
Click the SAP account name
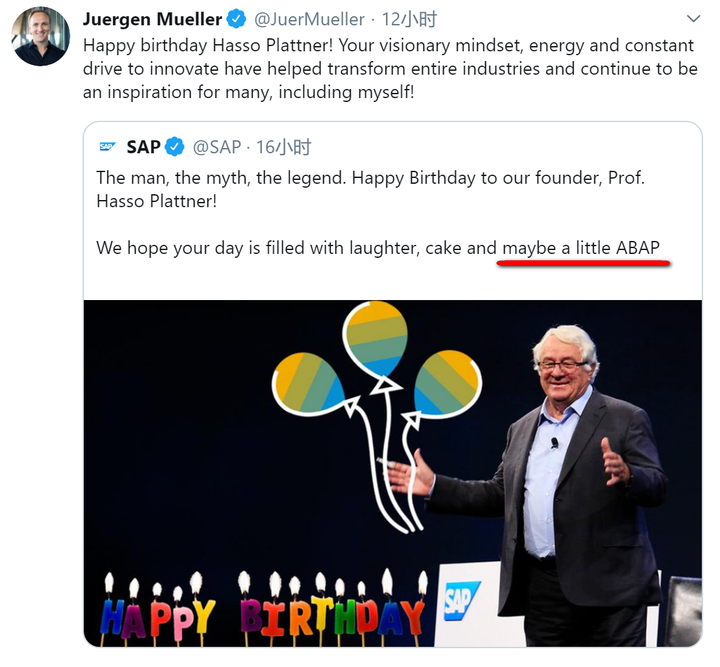[143, 147]
